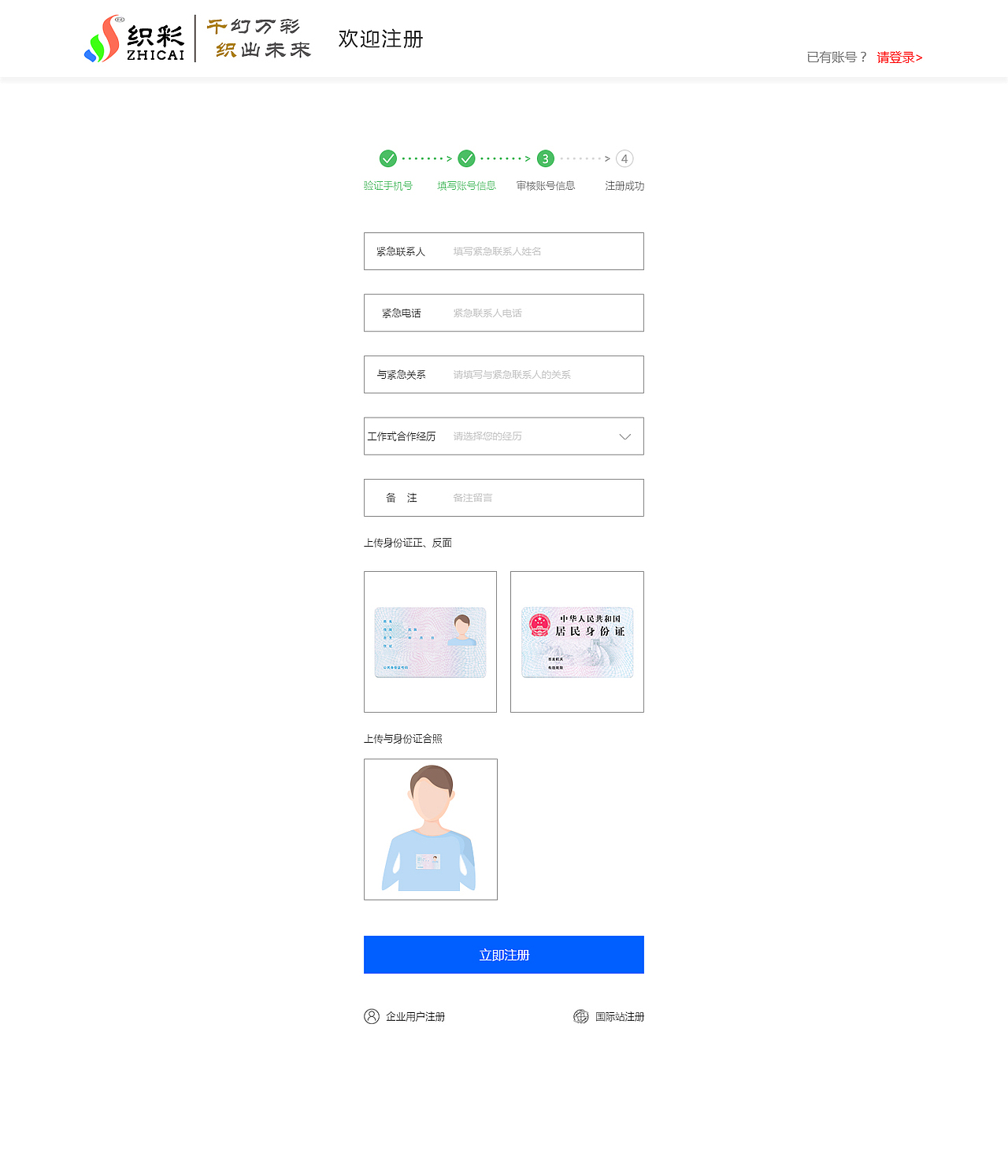Click the Zhicai logo icon

coord(102,39)
